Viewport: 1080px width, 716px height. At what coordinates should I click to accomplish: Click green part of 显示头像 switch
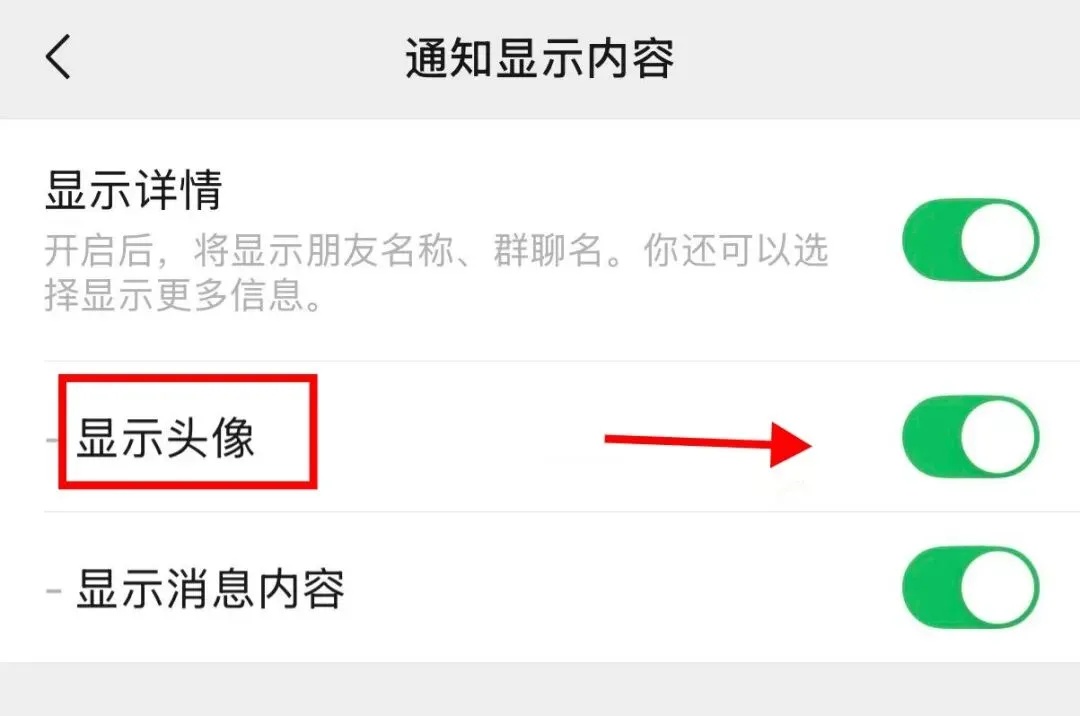pyautogui.click(x=931, y=436)
